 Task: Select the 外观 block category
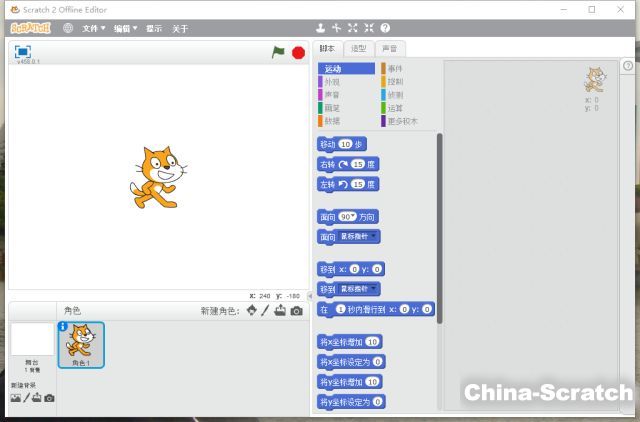point(333,82)
